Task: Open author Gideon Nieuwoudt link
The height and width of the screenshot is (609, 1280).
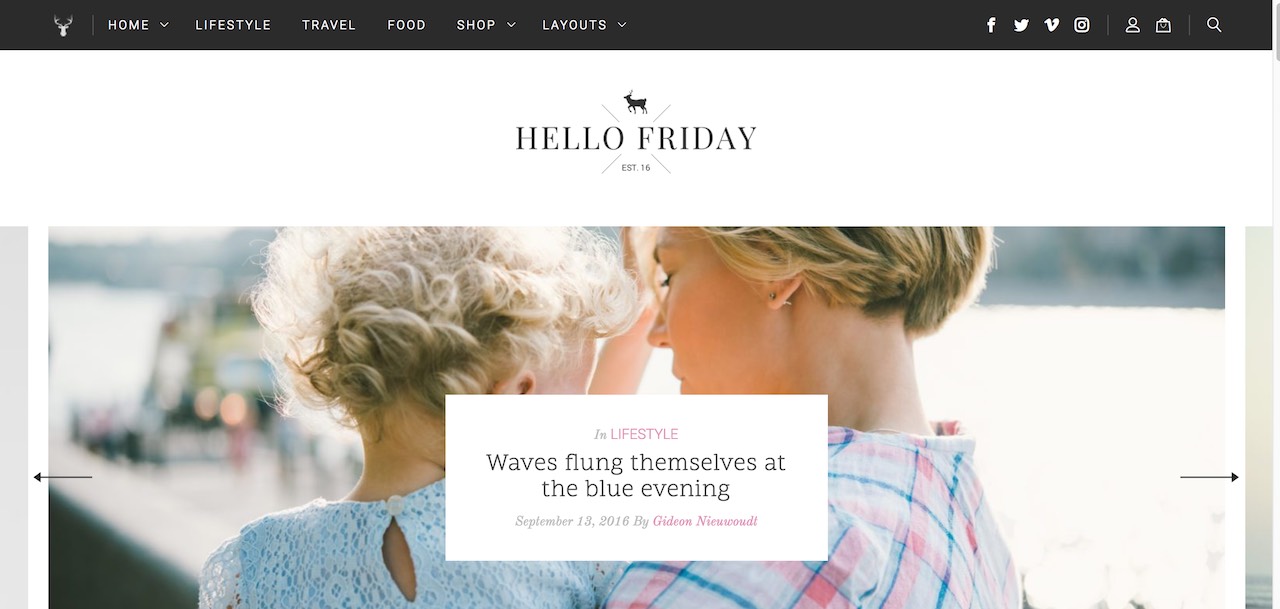Action: click(x=705, y=521)
